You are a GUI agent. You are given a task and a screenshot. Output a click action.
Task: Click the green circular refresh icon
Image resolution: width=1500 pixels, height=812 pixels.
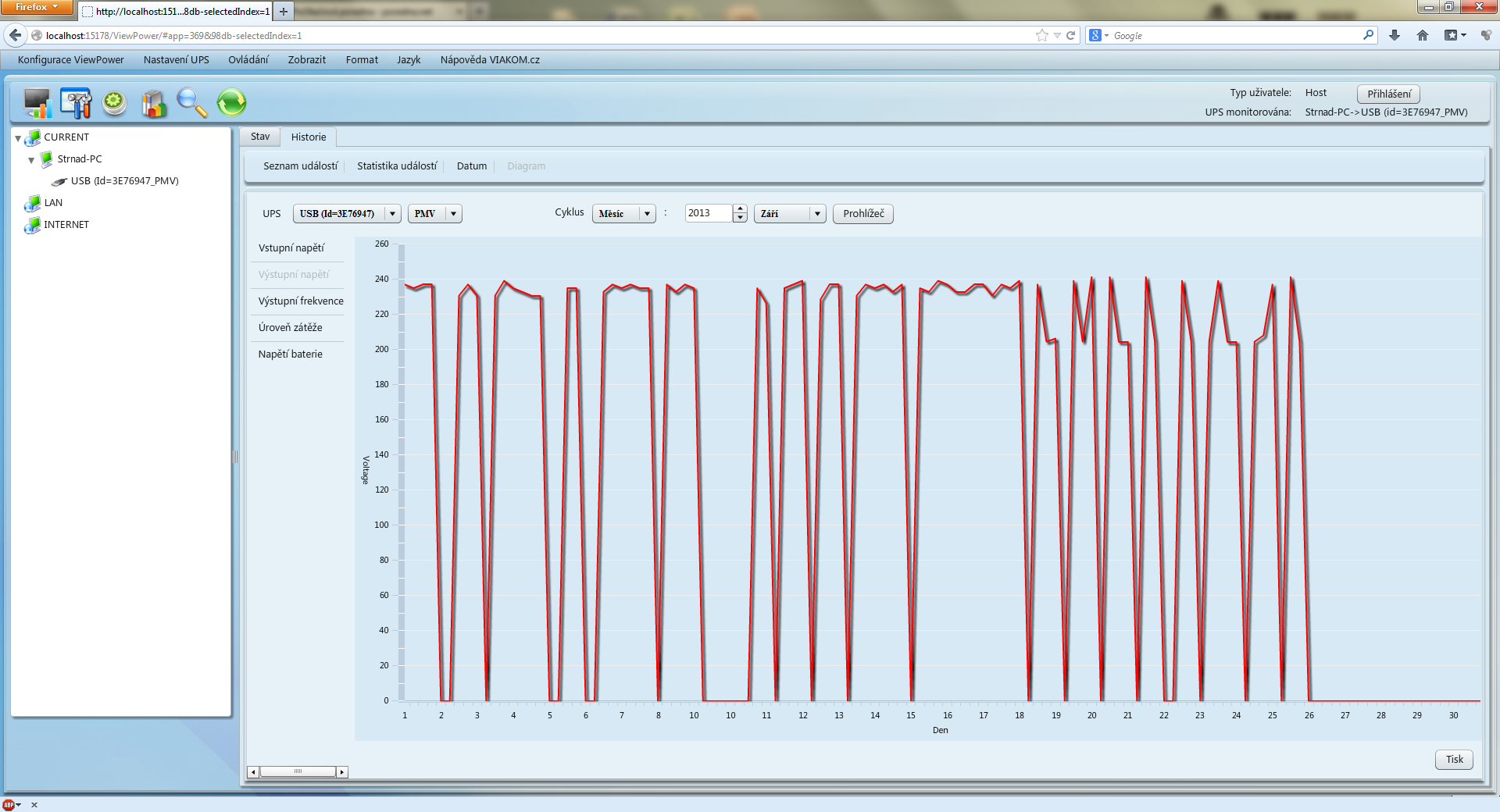coord(231,103)
